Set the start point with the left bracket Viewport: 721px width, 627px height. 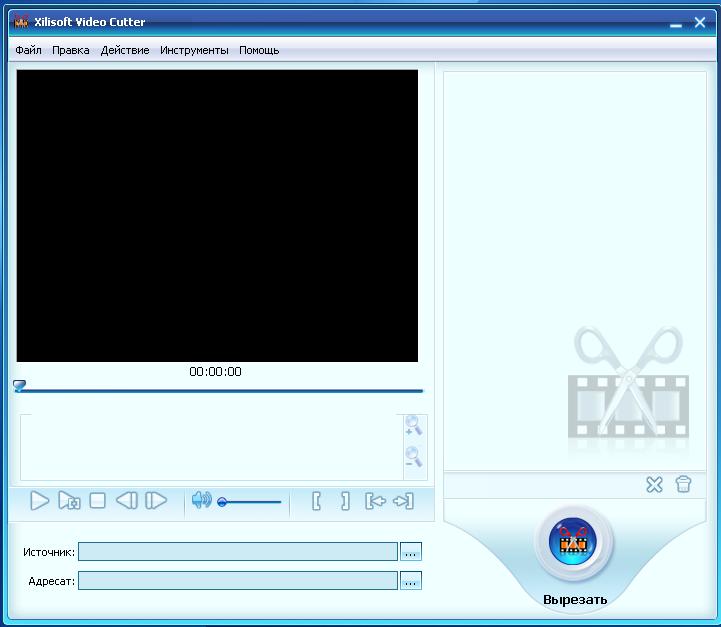[x=316, y=501]
